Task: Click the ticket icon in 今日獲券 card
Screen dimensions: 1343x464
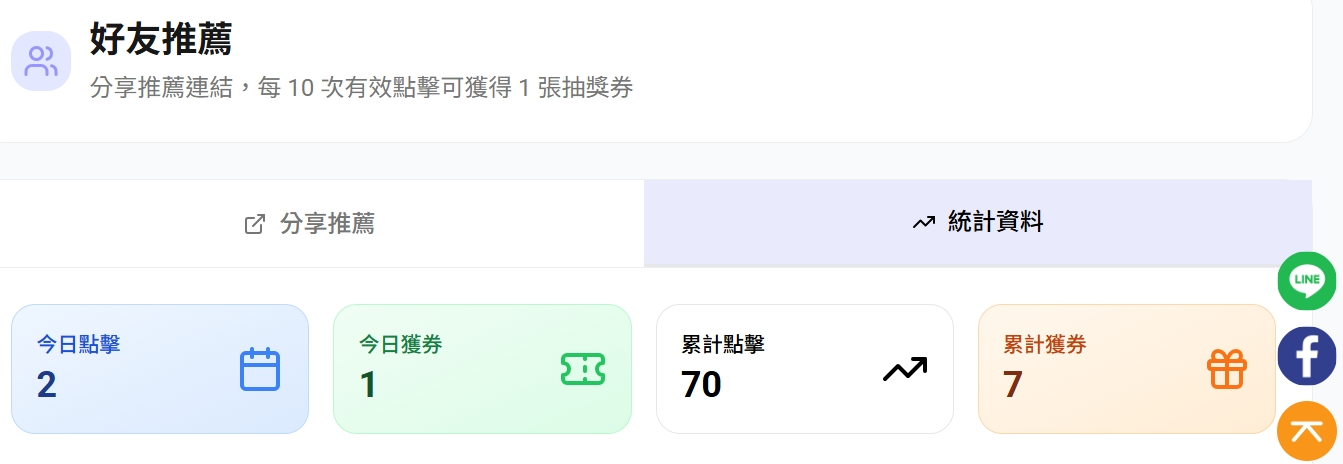Action: 583,369
